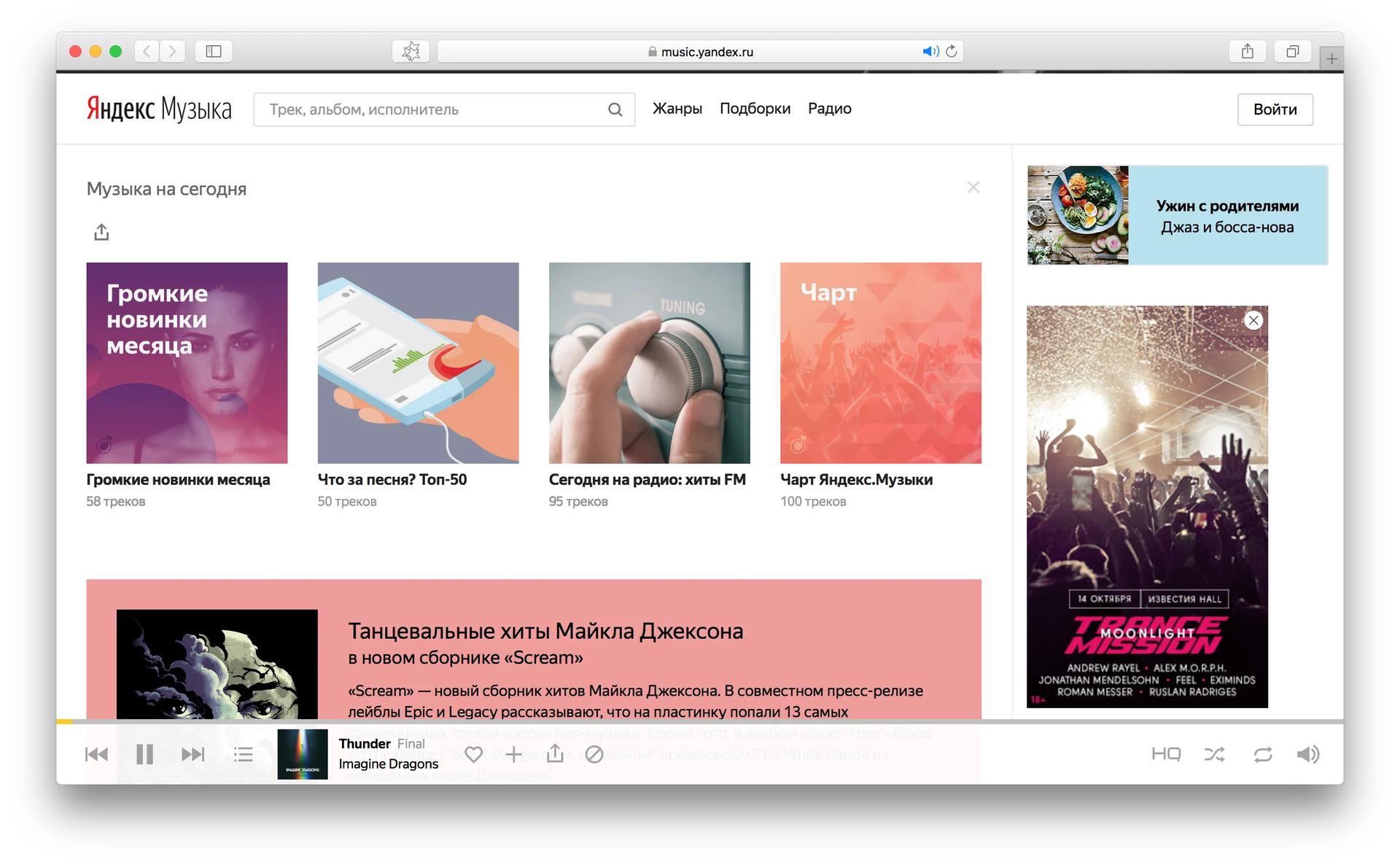Open the play queue list icon

tap(243, 754)
